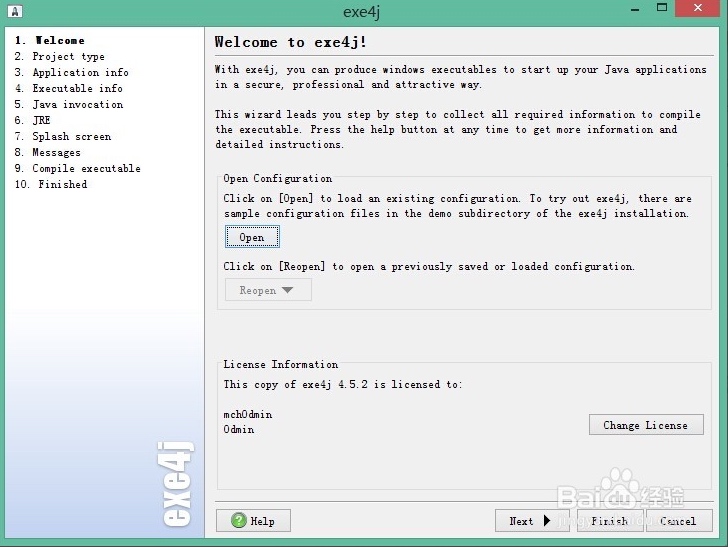Select step 3 Application info

(72, 72)
